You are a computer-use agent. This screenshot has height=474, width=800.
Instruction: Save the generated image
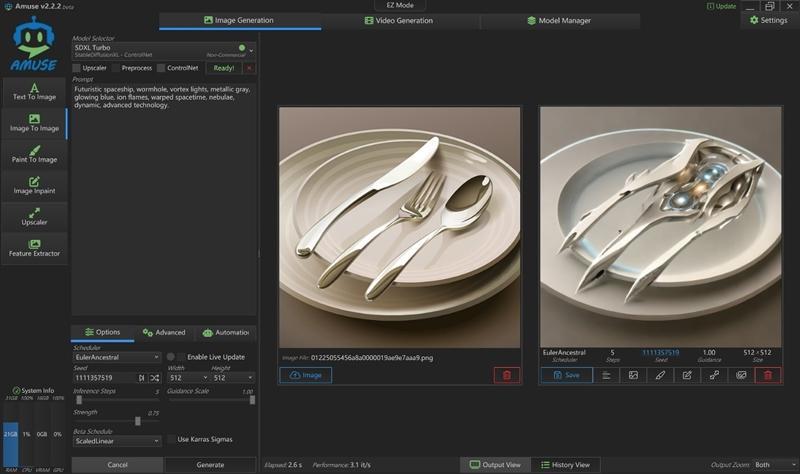pyautogui.click(x=566, y=375)
